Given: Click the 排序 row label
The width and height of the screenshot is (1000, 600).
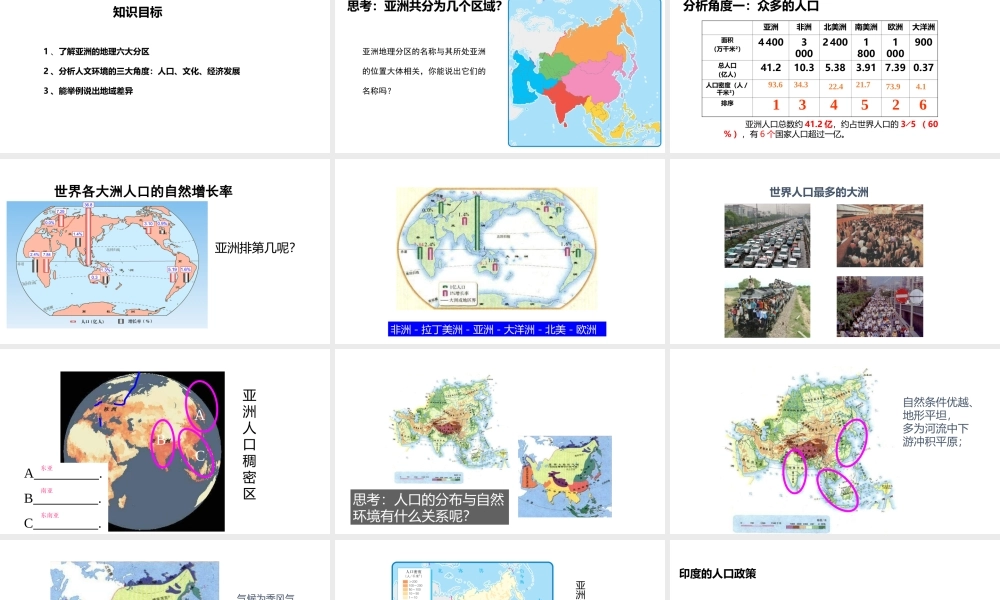Looking at the screenshot, I should pyautogui.click(x=728, y=103).
